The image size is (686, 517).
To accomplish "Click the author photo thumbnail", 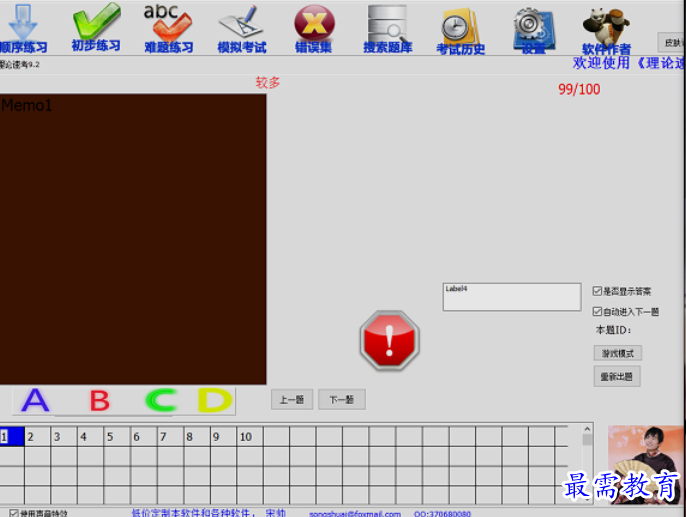I will click(x=646, y=465).
